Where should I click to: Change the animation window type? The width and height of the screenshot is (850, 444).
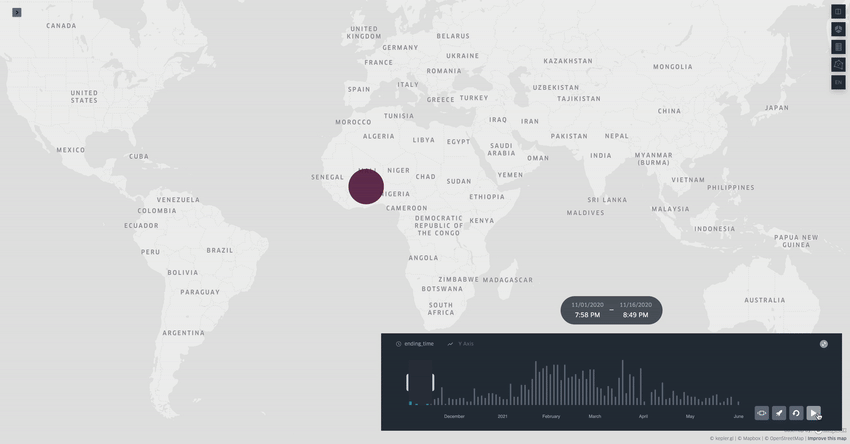coord(762,413)
